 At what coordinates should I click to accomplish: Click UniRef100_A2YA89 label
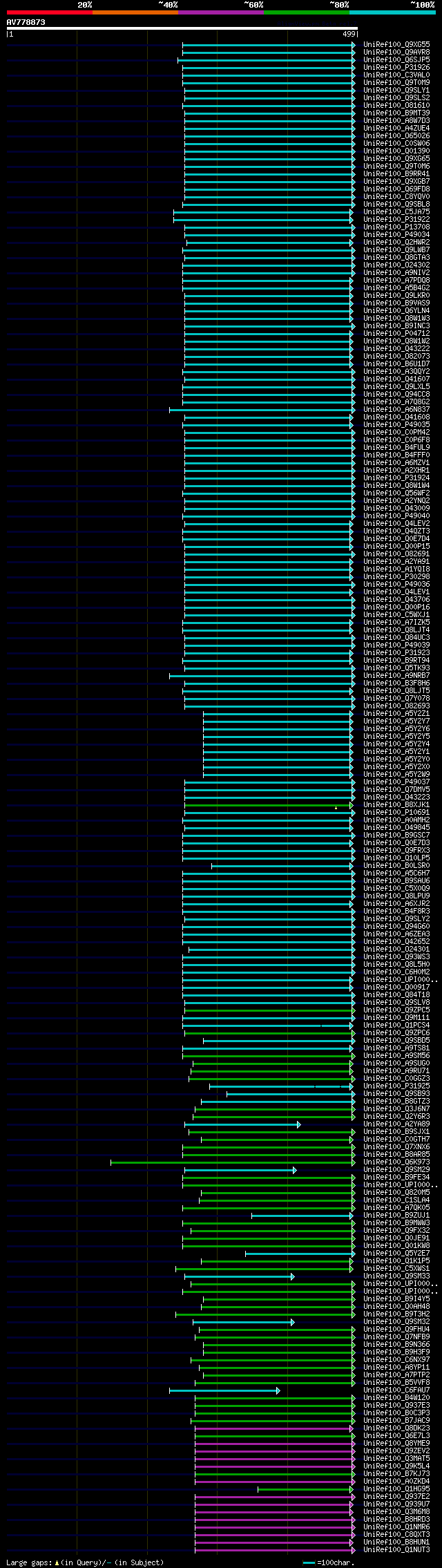coord(396,1124)
